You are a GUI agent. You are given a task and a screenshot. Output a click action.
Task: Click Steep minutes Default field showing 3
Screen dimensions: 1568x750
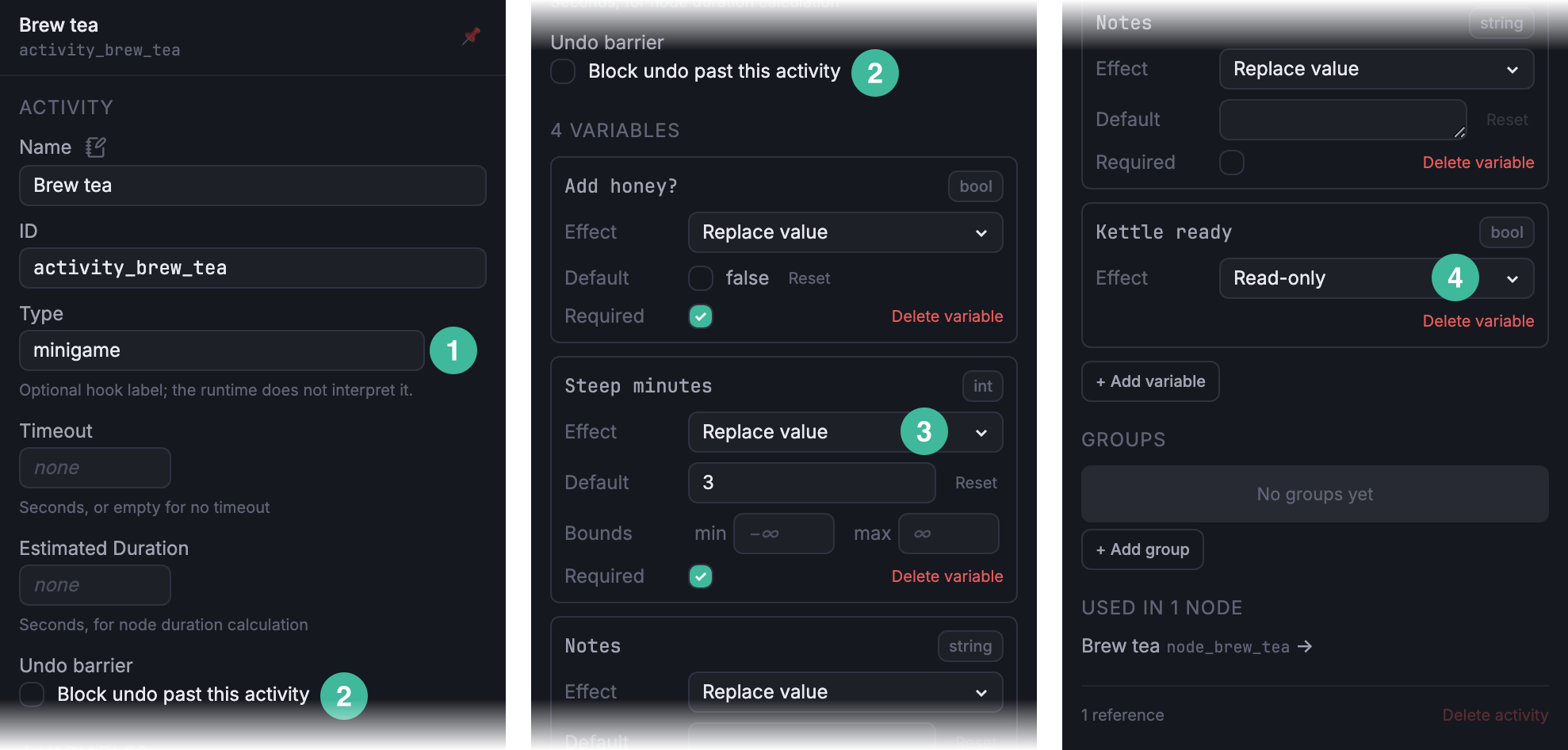(x=812, y=483)
